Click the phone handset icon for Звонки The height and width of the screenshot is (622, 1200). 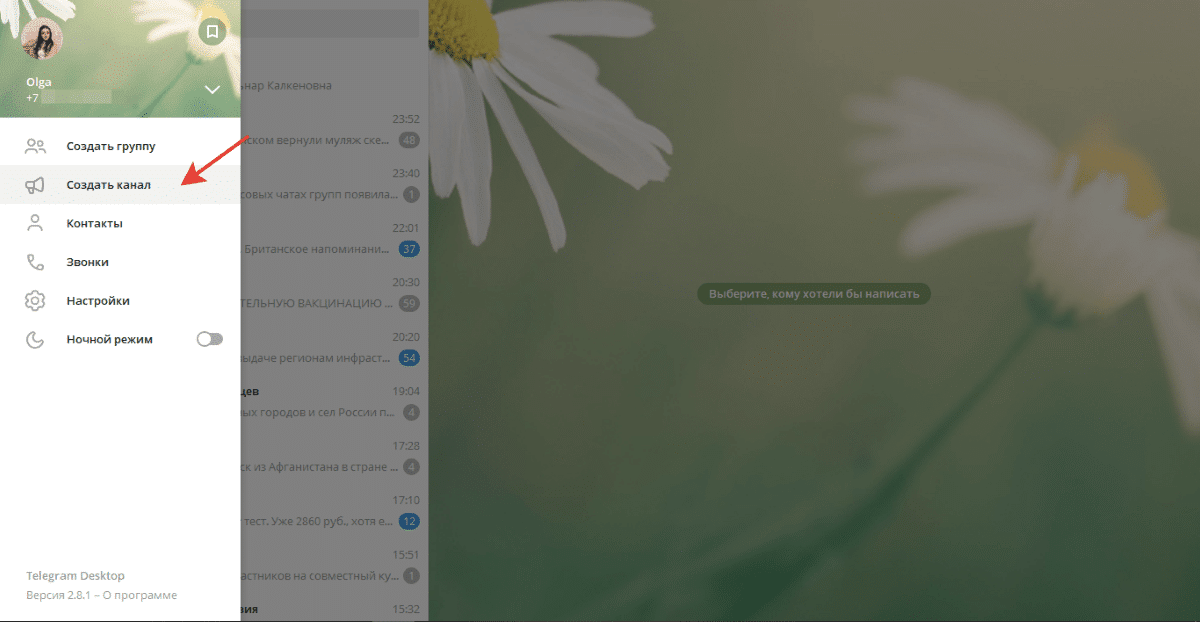point(35,262)
